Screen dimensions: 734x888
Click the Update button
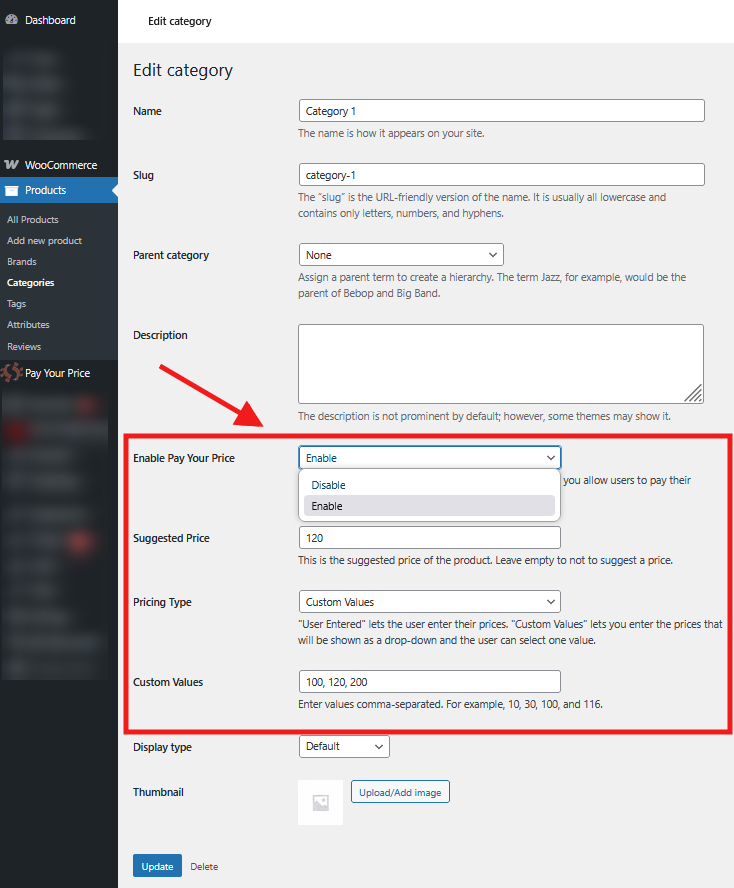(157, 866)
